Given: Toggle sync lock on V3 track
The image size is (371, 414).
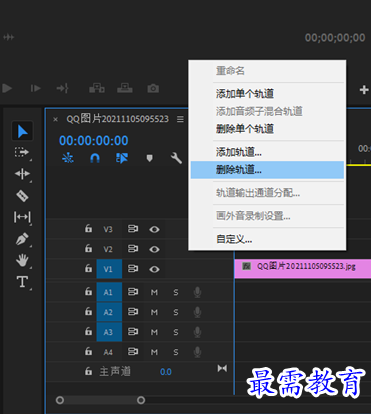Looking at the screenshot, I should [133, 229].
